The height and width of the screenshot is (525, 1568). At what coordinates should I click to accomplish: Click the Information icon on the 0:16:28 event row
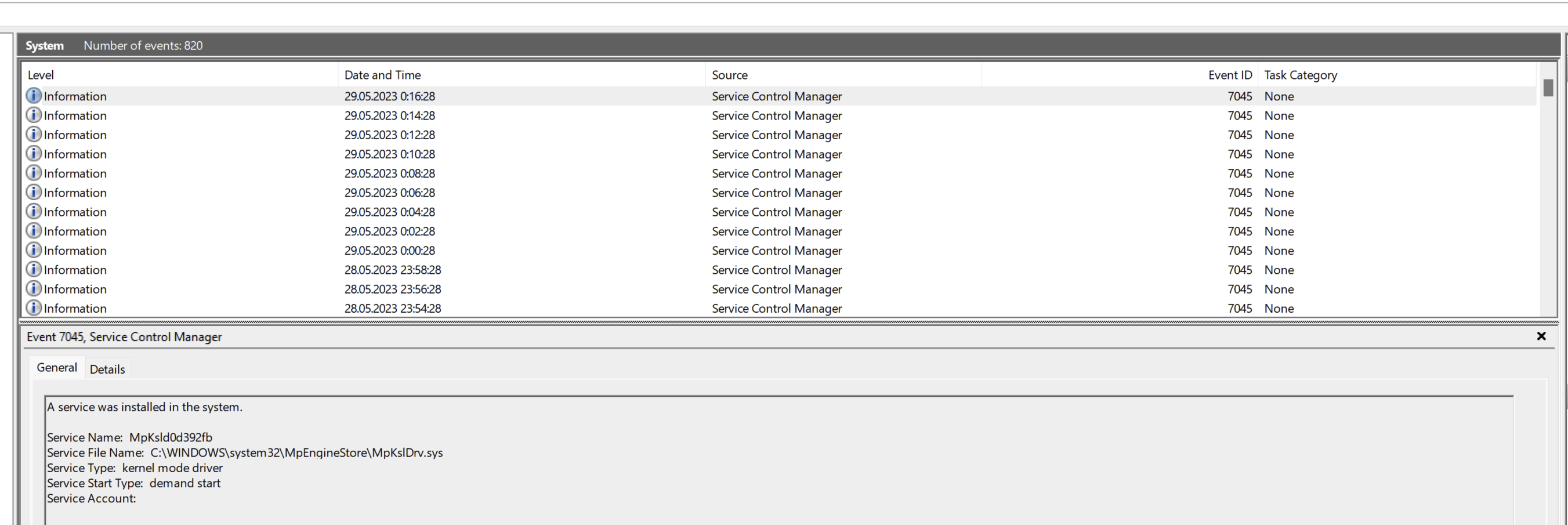[34, 96]
